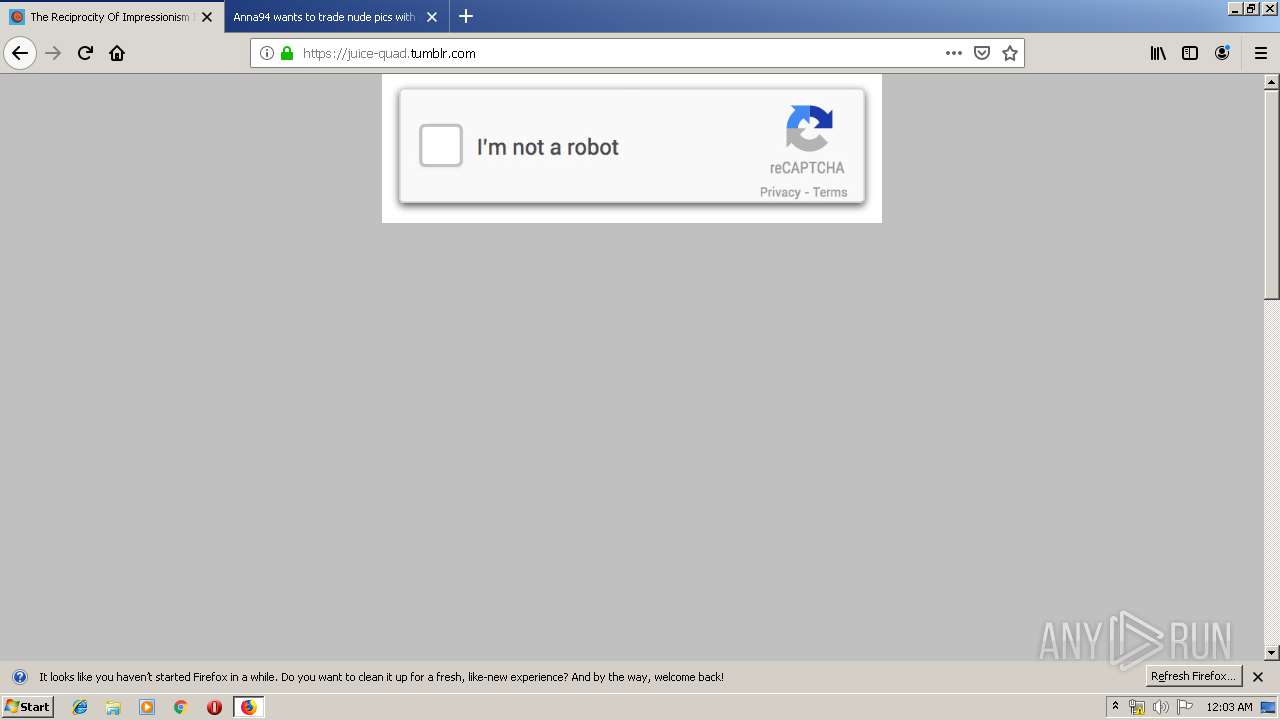
Task: Switch to the Anna94 tab
Action: [x=337, y=17]
